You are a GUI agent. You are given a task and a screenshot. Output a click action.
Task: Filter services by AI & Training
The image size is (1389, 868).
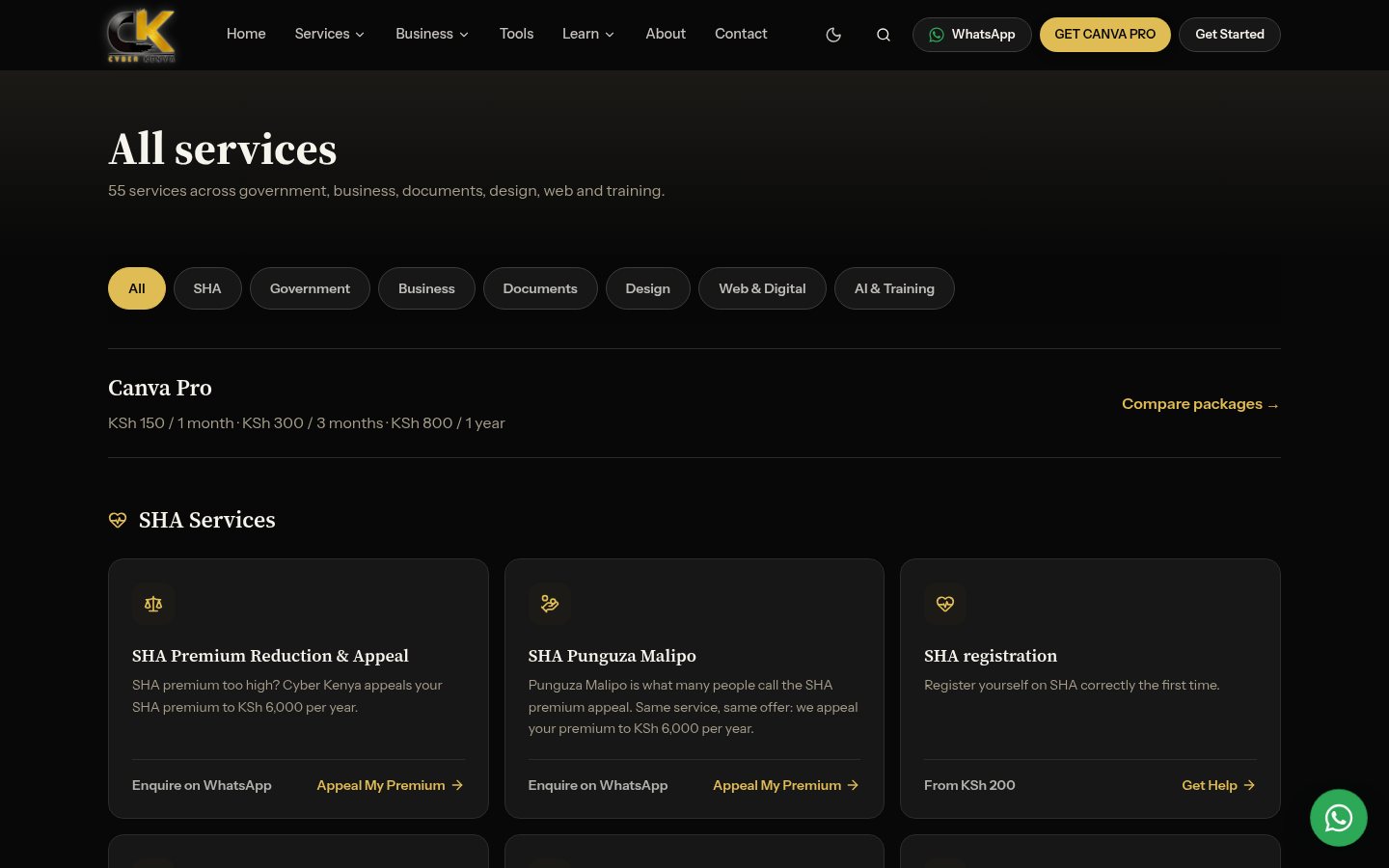[x=894, y=288]
